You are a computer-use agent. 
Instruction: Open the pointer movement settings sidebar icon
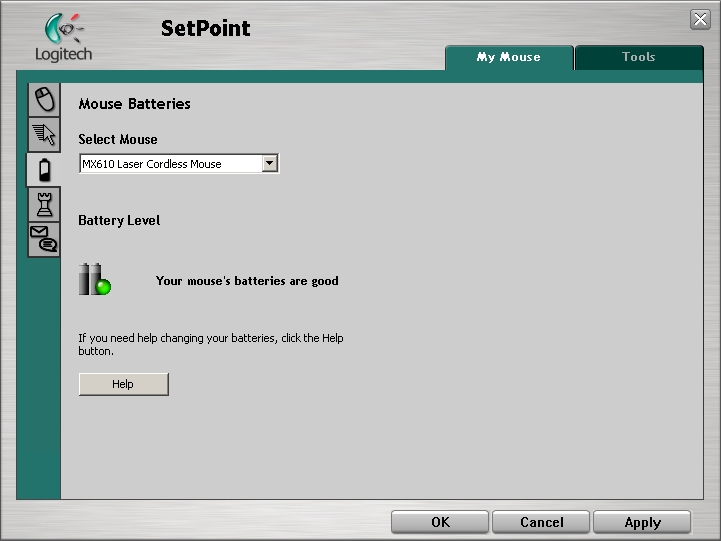pyautogui.click(x=43, y=134)
